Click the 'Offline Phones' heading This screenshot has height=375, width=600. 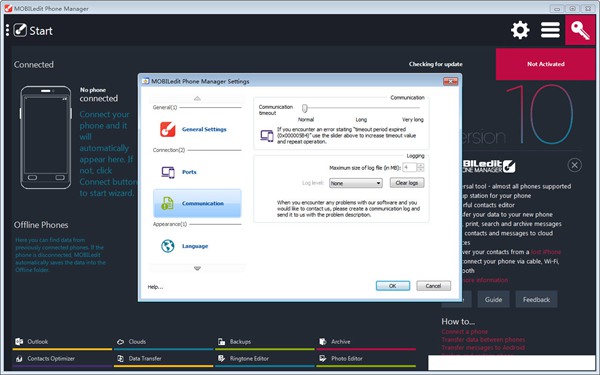click(41, 225)
